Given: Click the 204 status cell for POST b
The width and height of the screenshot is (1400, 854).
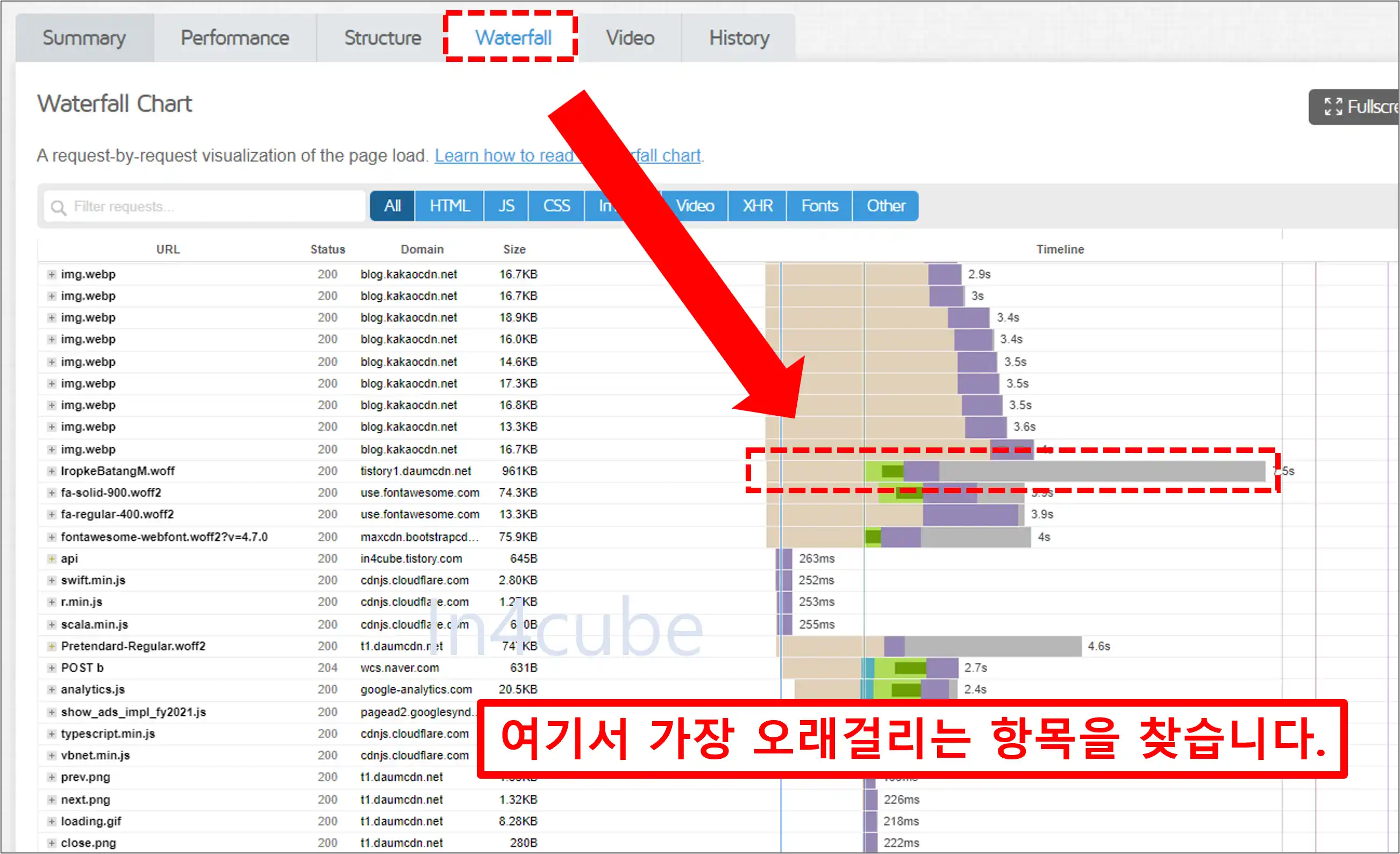Looking at the screenshot, I should point(327,667).
